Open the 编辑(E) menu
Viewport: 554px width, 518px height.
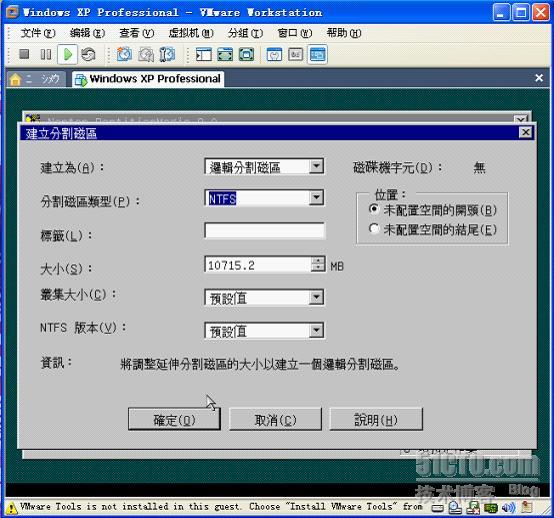87,33
